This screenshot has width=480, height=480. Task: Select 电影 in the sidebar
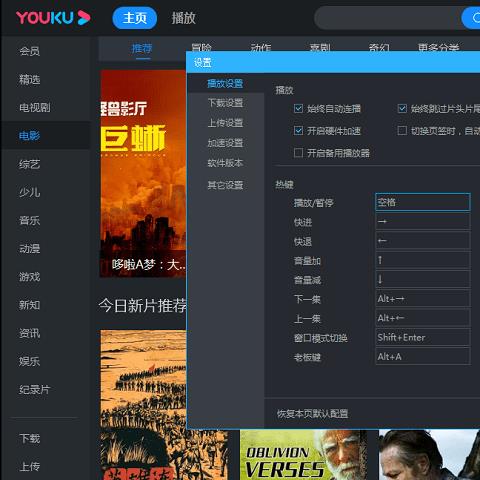click(30, 136)
